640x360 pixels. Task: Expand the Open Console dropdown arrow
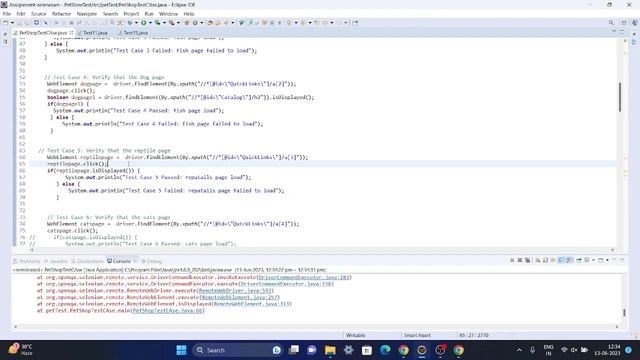[607, 260]
